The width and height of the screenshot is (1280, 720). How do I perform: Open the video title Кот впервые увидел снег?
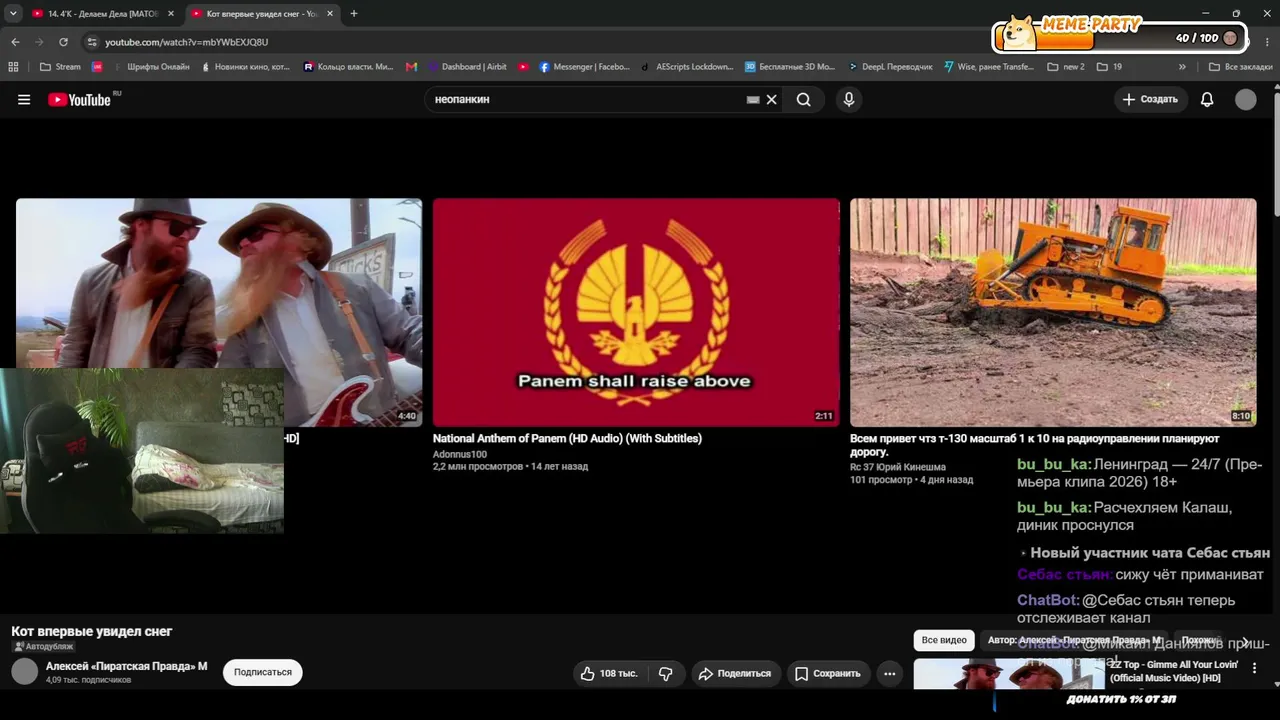pos(92,631)
